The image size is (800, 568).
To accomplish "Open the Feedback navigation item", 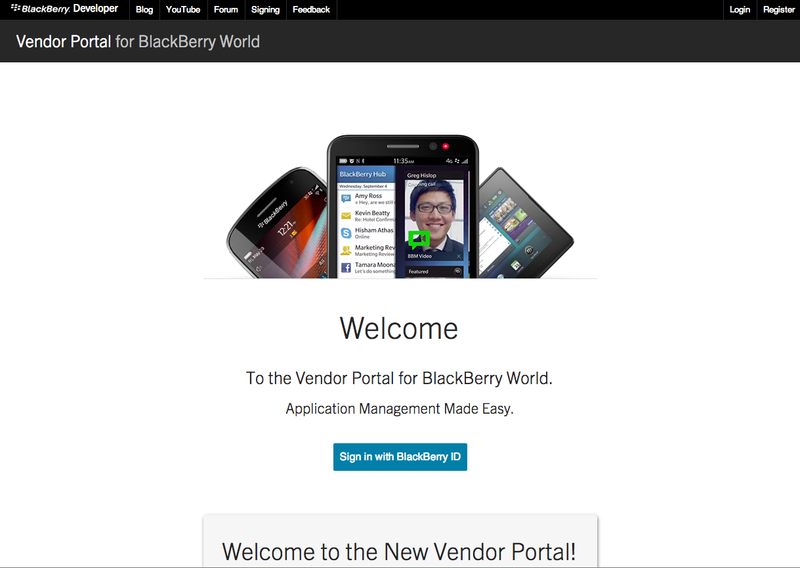I will point(311,10).
